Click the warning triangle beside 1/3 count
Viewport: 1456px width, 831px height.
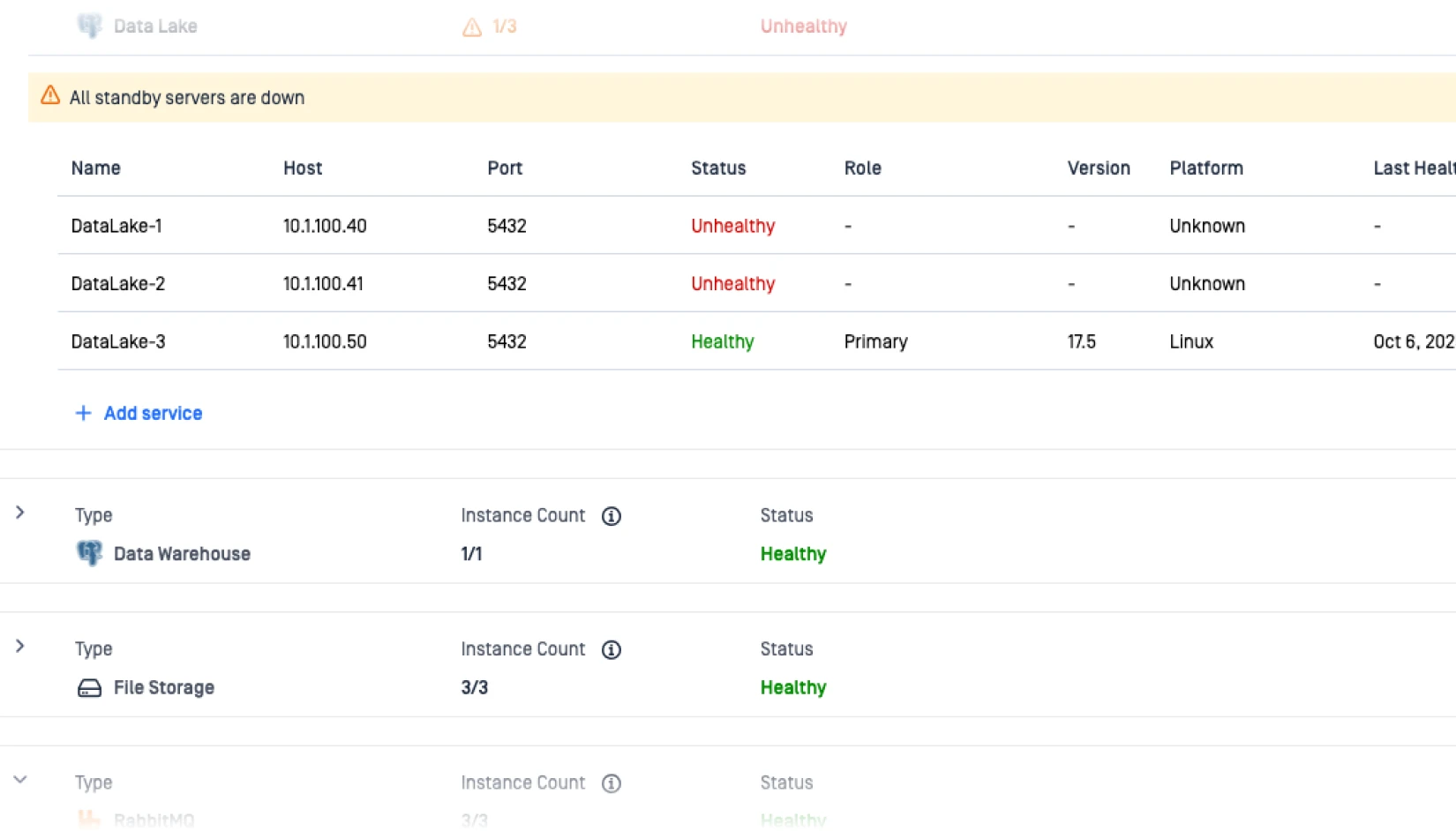coord(472,27)
